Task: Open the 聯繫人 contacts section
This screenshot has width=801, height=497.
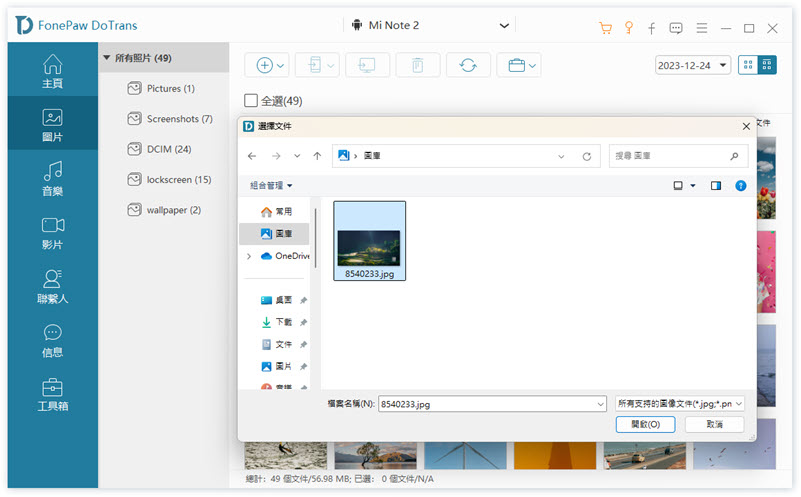Action: pyautogui.click(x=52, y=287)
